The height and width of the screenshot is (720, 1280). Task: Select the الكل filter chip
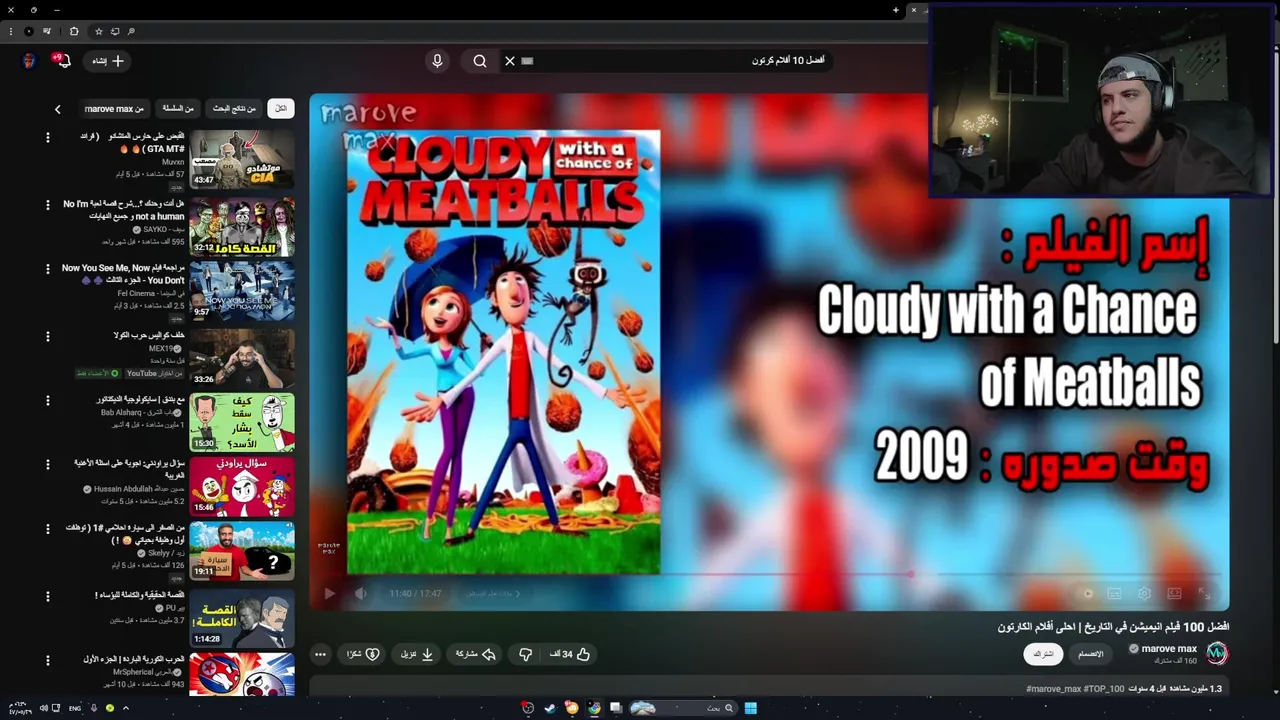pyautogui.click(x=281, y=108)
